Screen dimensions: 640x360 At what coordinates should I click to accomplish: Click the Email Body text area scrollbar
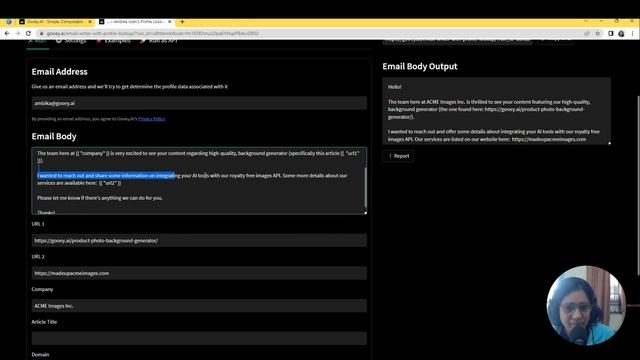(x=365, y=187)
